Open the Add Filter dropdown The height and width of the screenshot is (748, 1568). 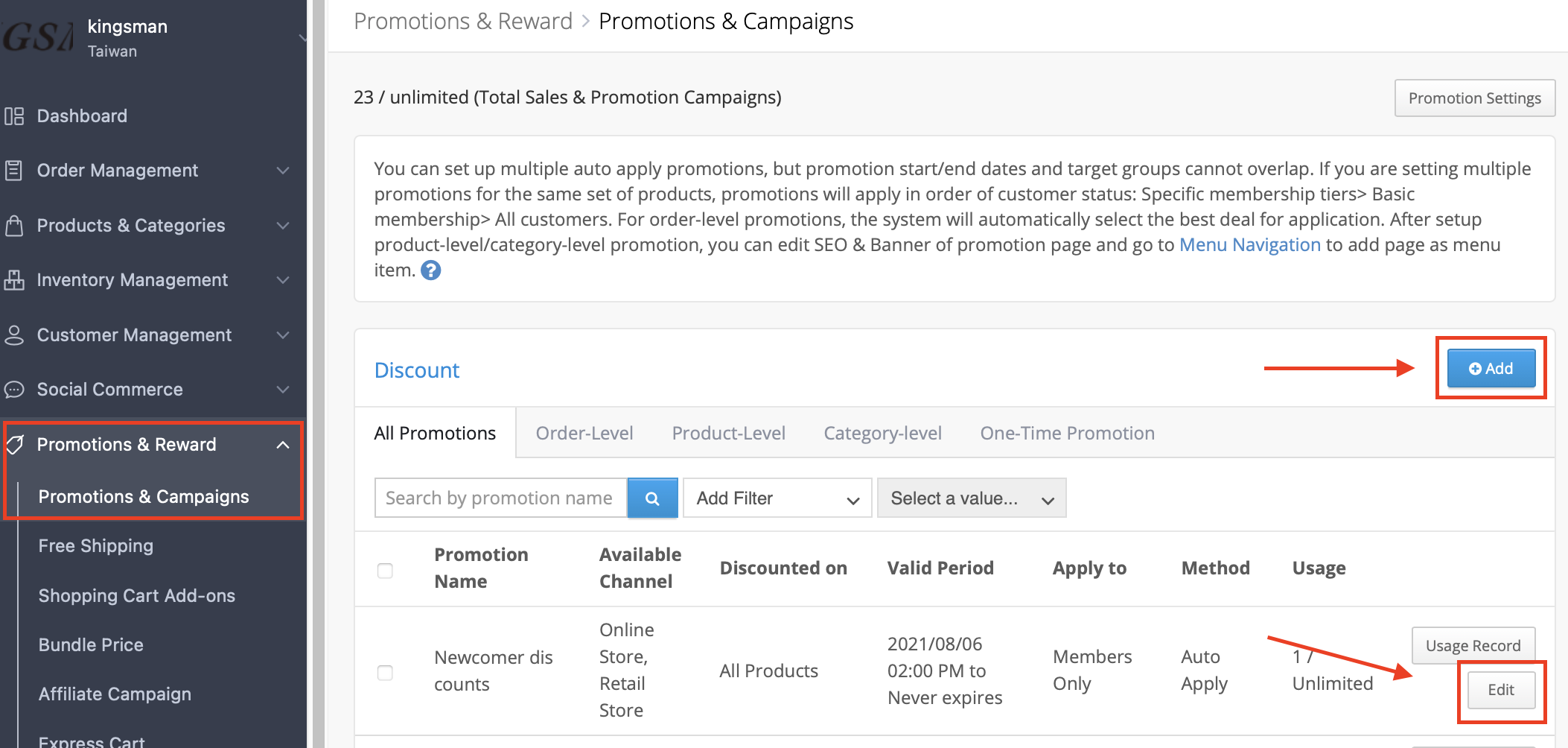[777, 498]
